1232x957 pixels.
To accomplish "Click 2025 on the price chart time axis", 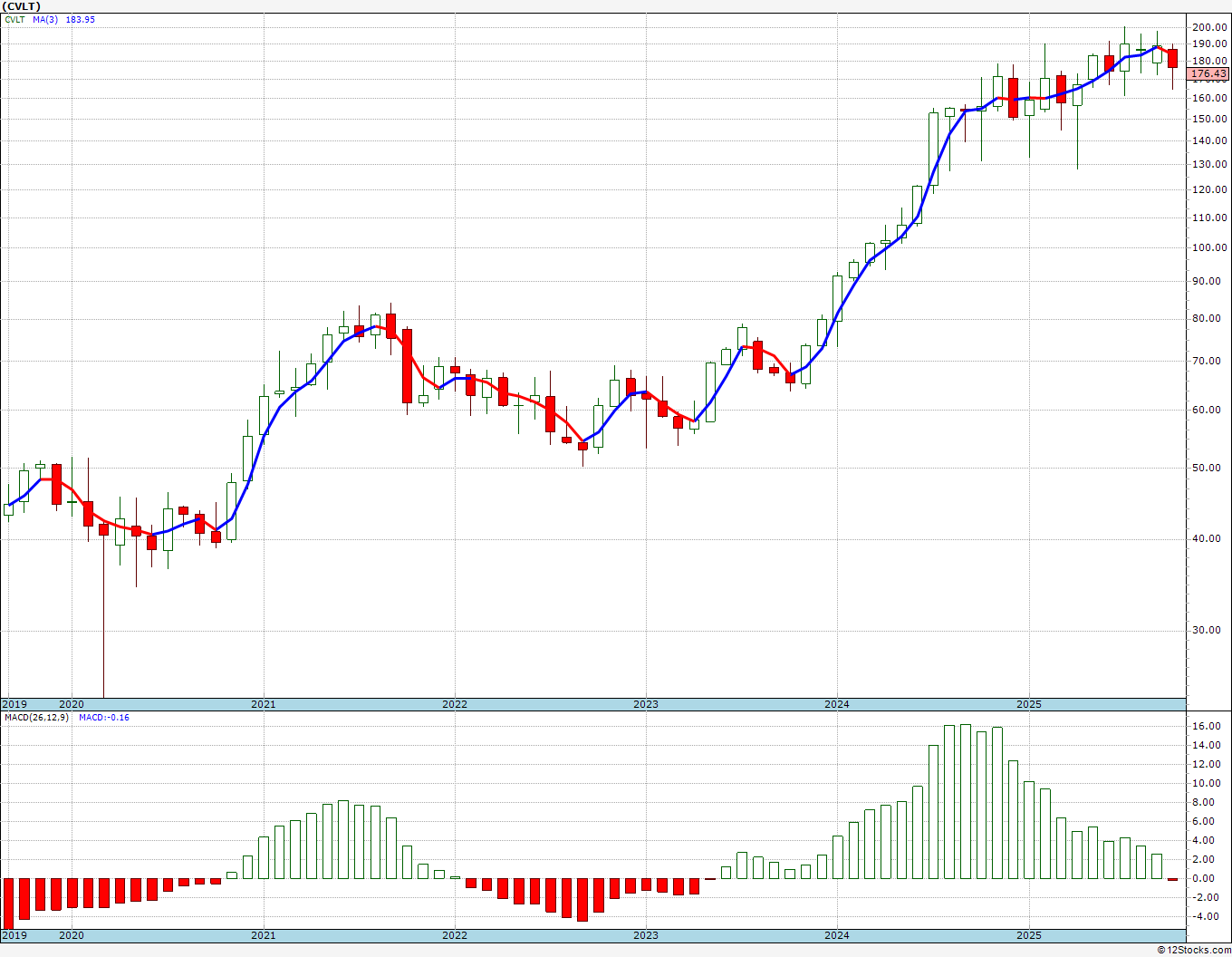I will point(1028,704).
